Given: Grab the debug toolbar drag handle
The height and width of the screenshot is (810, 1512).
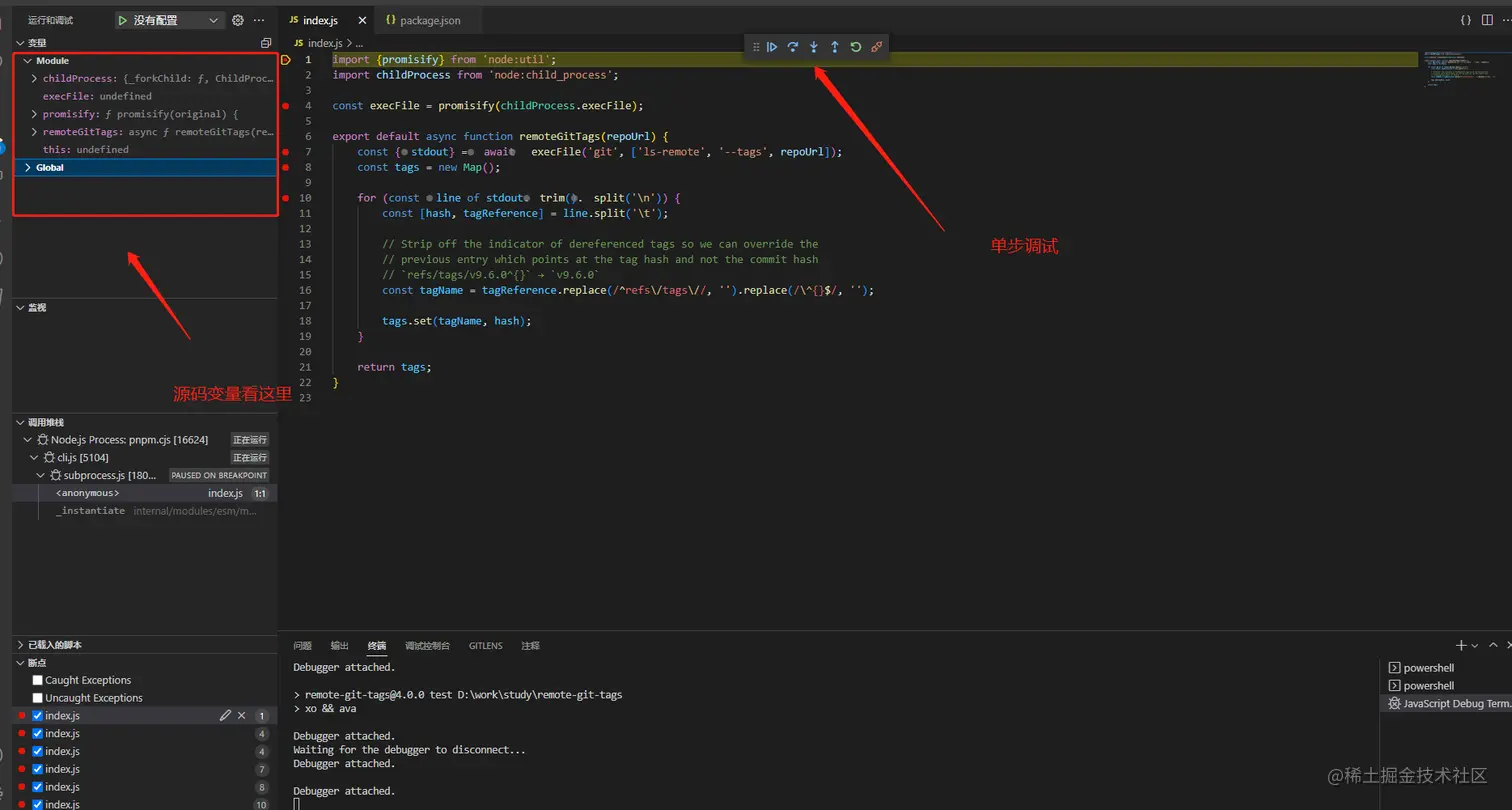Looking at the screenshot, I should (x=756, y=47).
